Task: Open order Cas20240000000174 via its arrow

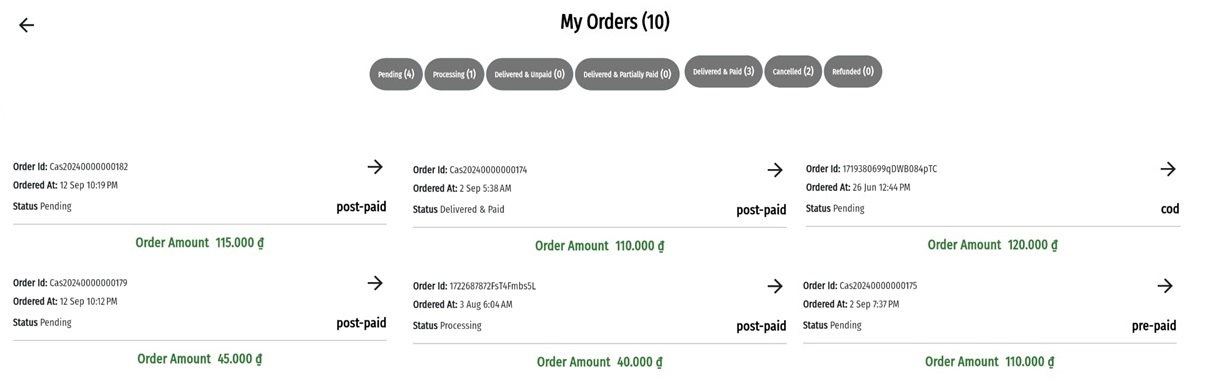Action: tap(775, 170)
